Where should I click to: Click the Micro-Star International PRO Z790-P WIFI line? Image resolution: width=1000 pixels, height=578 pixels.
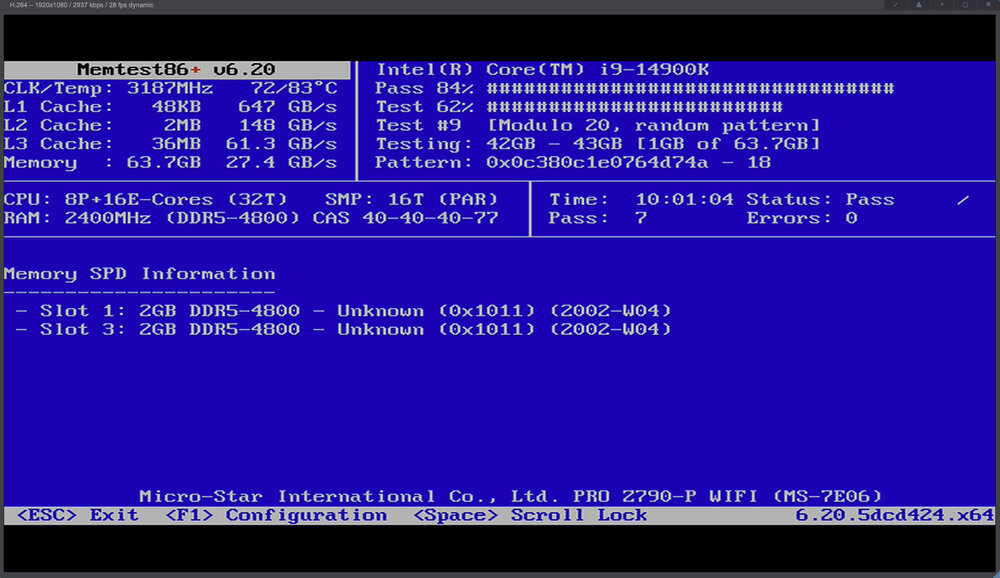pyautogui.click(x=511, y=496)
